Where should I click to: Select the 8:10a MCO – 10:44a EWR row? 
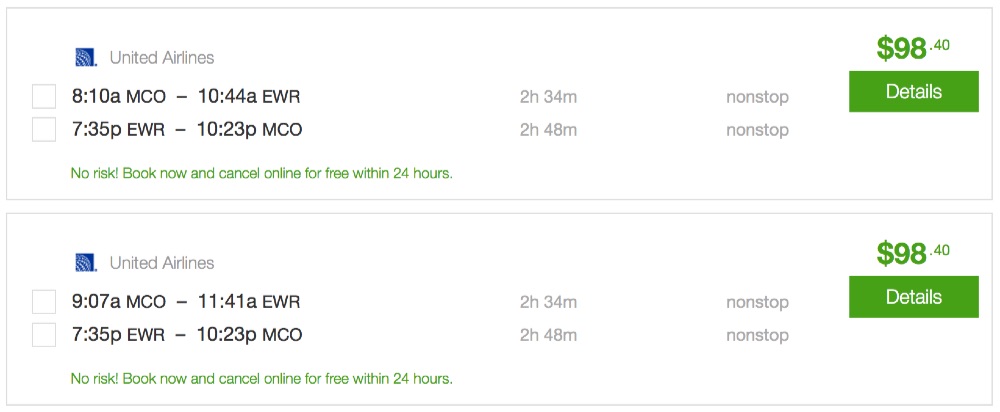coord(186,97)
